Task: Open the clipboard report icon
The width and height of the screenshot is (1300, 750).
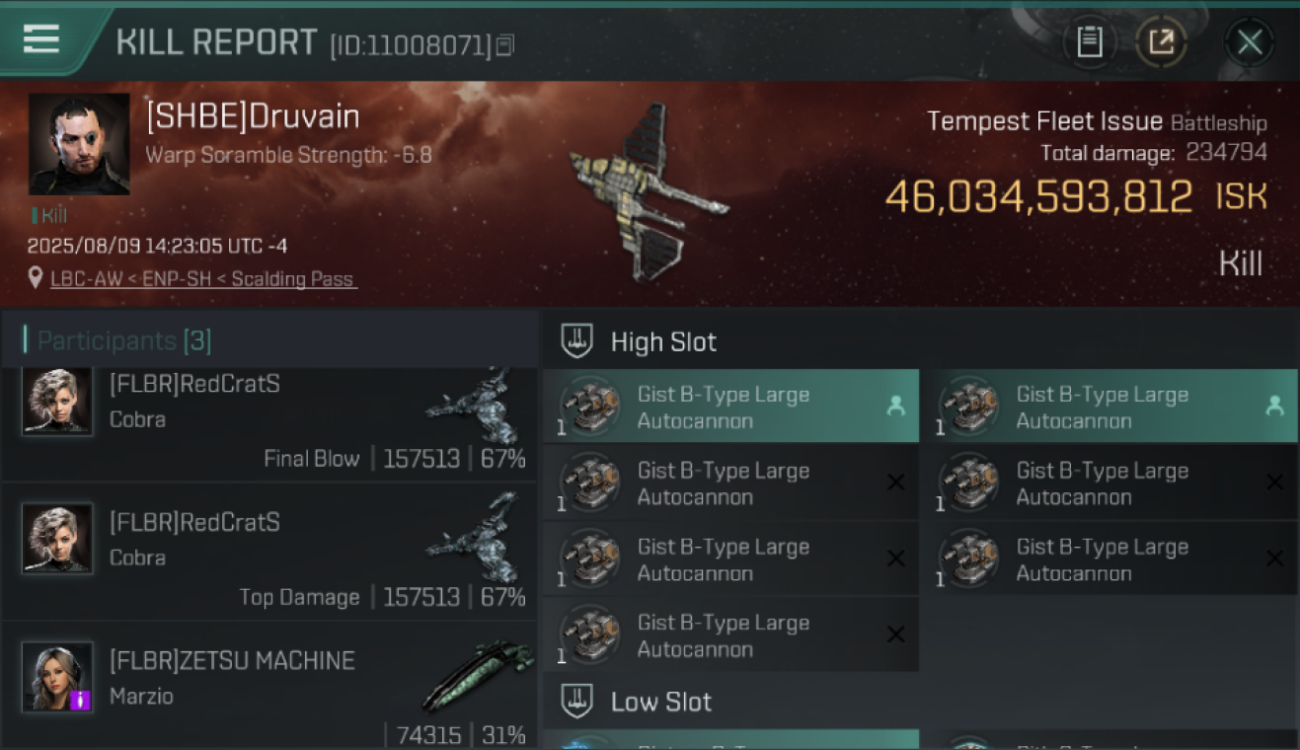Action: coord(1089,42)
